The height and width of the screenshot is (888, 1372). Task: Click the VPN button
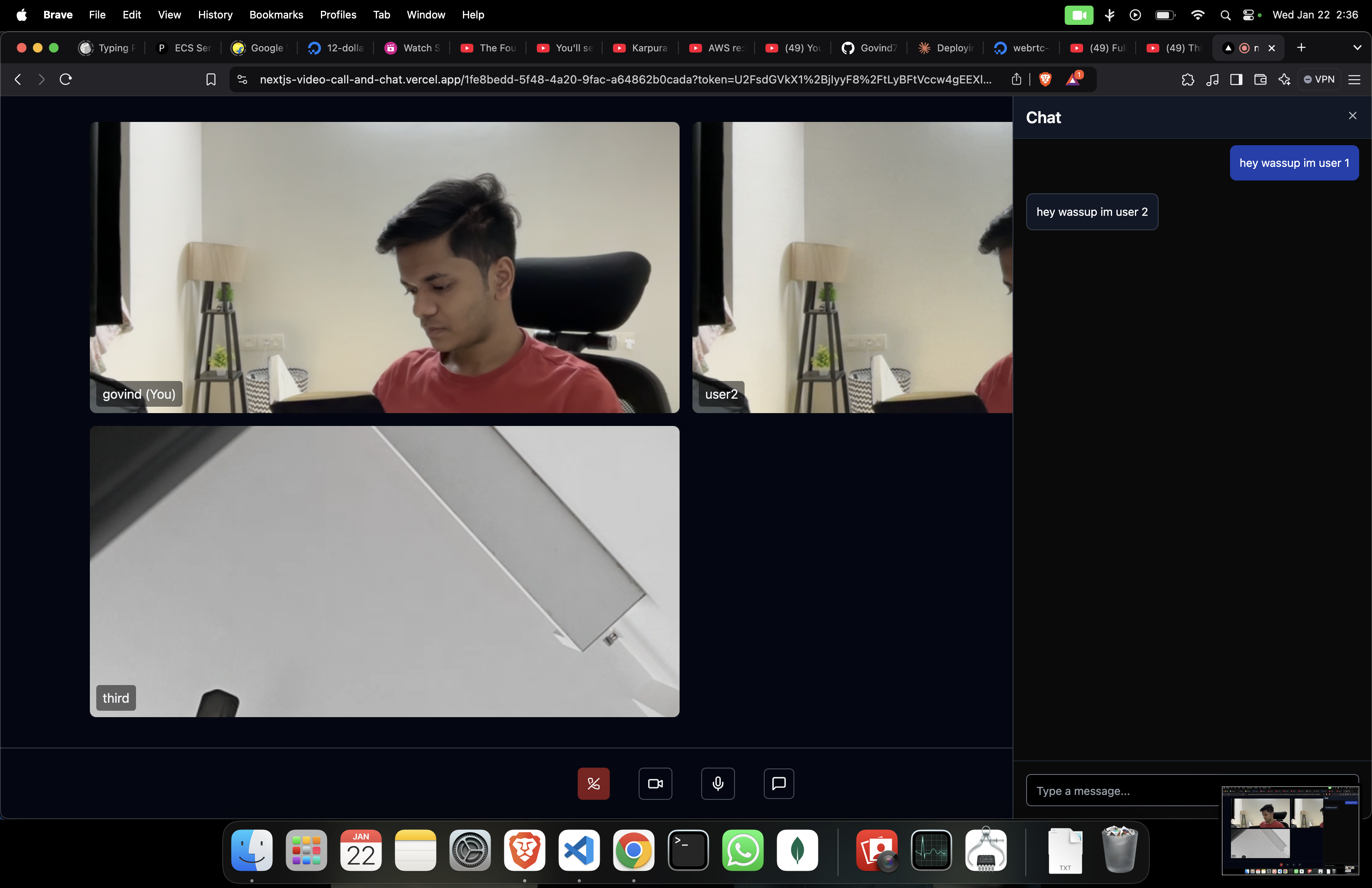[1319, 79]
